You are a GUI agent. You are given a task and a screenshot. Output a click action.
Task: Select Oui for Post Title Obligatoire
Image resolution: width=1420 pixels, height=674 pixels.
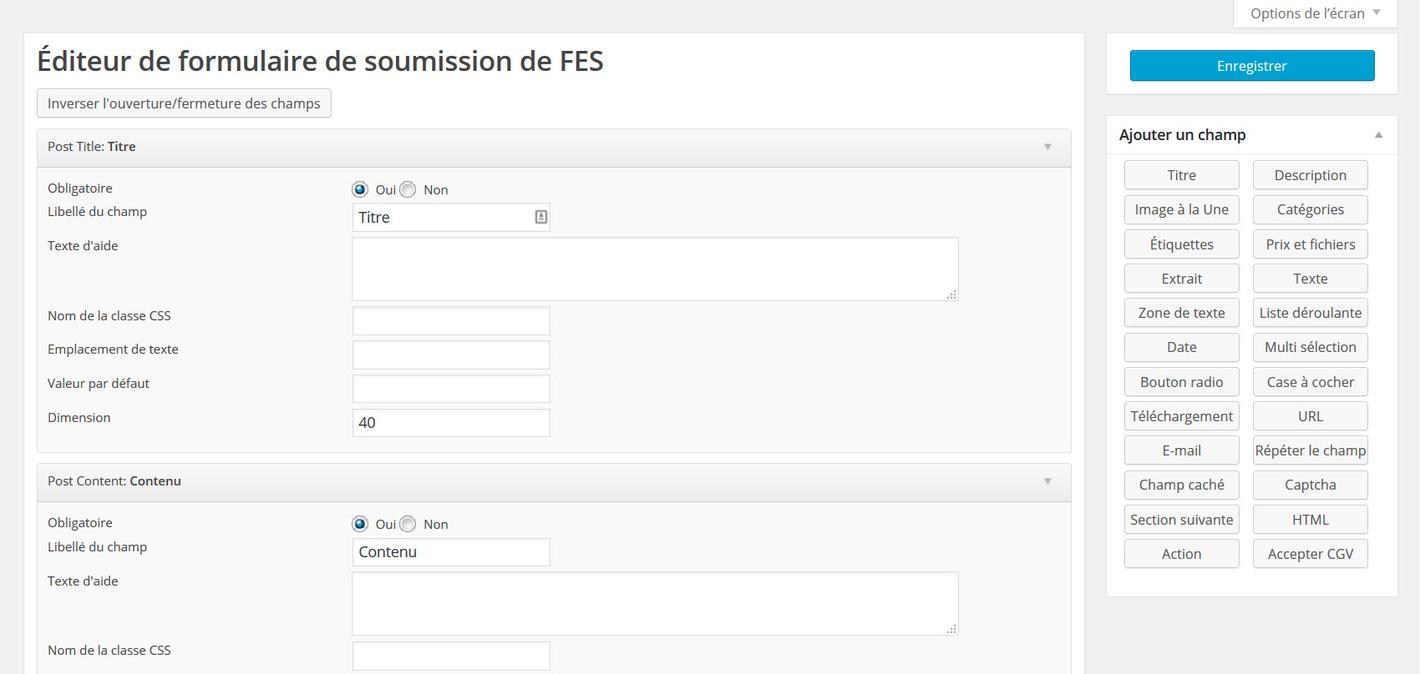click(x=360, y=189)
